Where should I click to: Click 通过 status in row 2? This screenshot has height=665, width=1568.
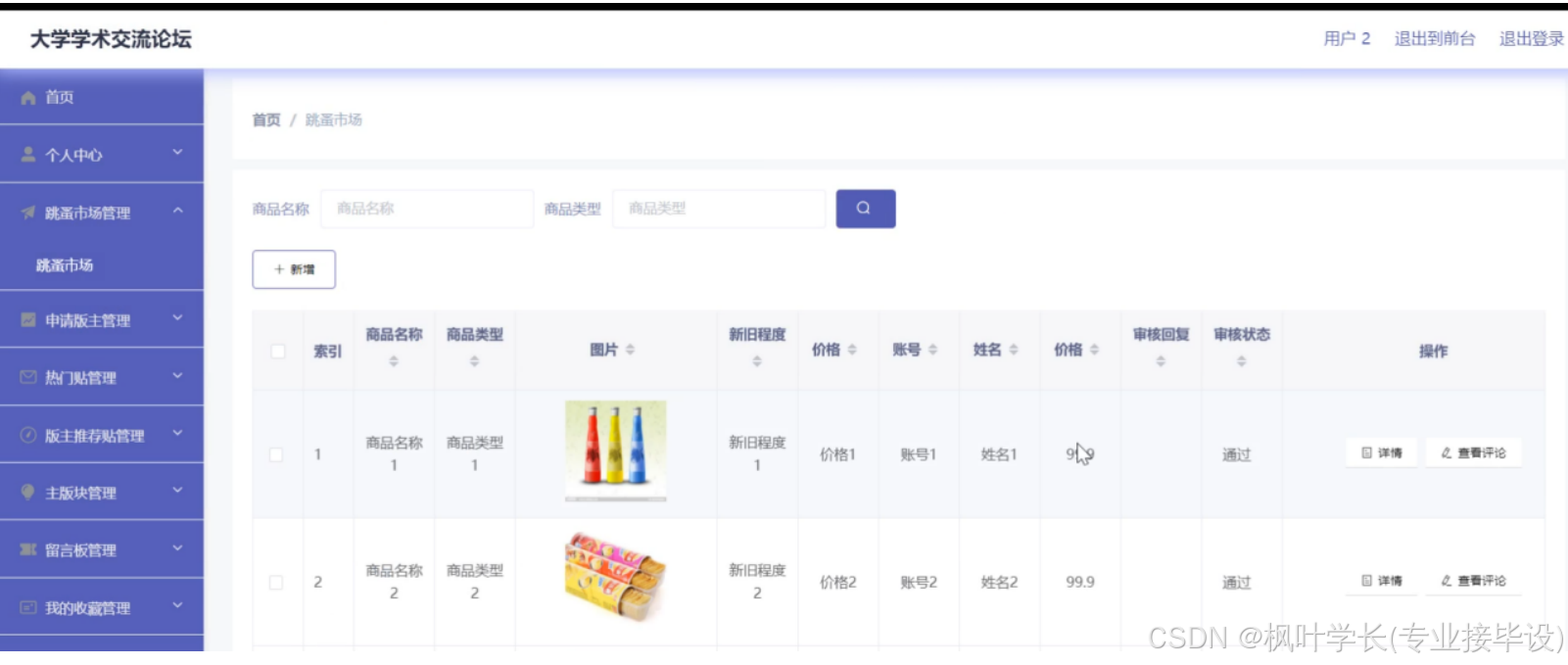point(1236,583)
